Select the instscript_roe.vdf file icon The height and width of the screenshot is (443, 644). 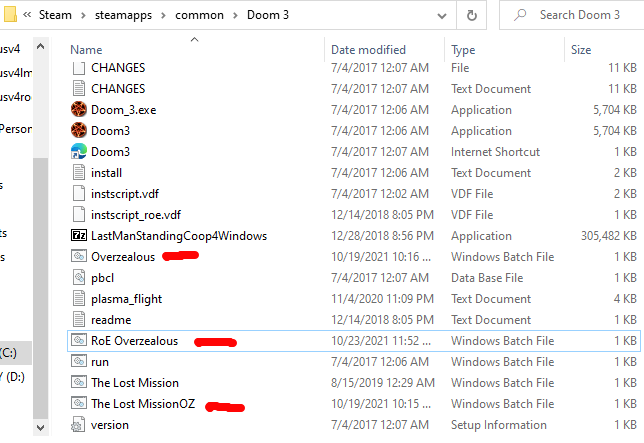(x=78, y=214)
